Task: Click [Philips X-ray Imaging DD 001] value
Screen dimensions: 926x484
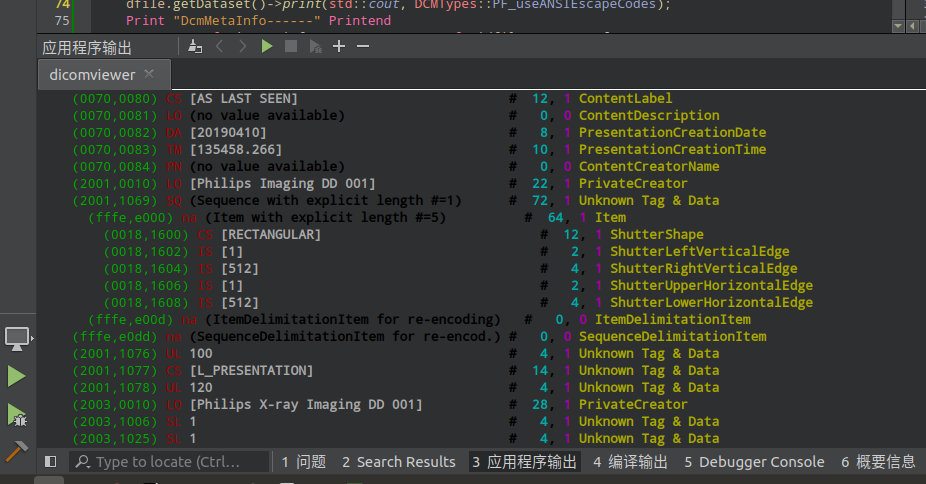Action: (306, 405)
